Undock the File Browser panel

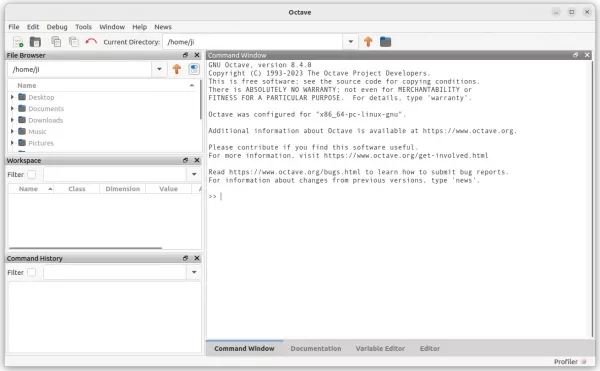click(186, 55)
